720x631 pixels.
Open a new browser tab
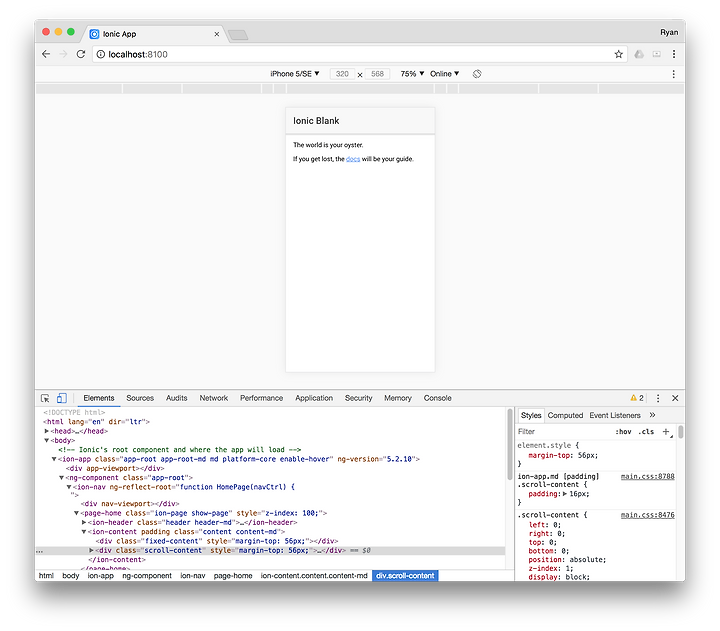pyautogui.click(x=238, y=34)
